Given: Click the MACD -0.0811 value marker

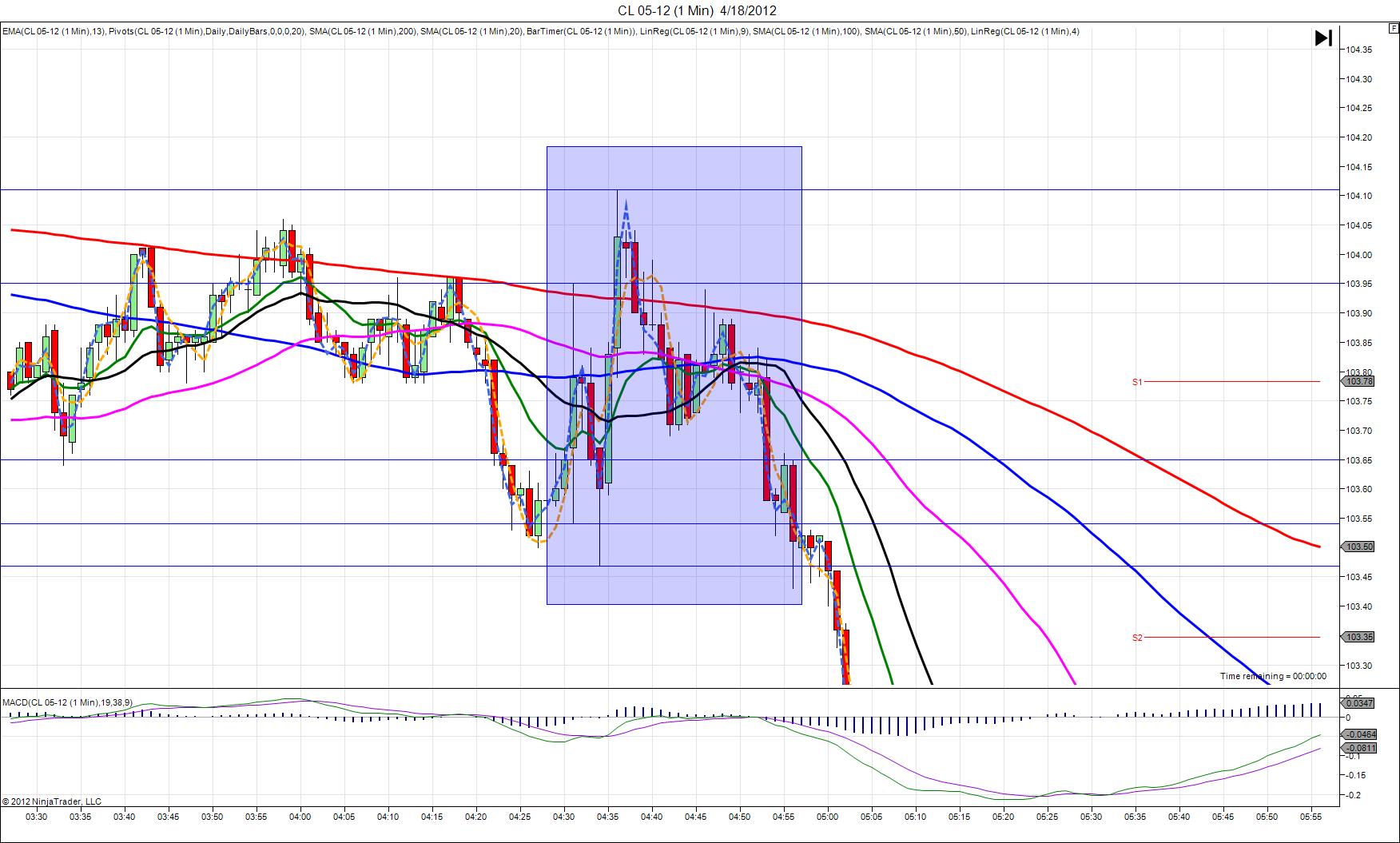Looking at the screenshot, I should [x=1358, y=748].
